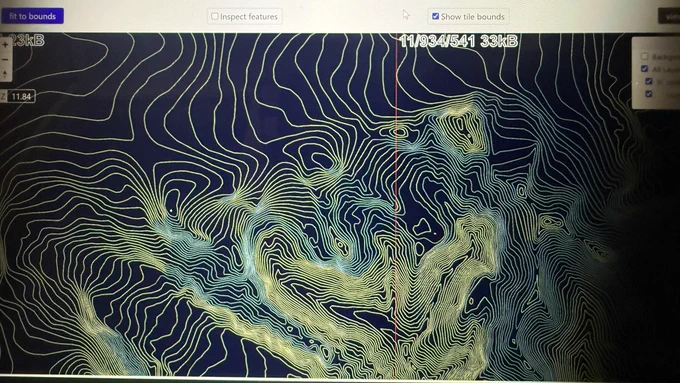680x383 pixels.
Task: Uncheck the All Layers checkbox
Action: (x=644, y=69)
